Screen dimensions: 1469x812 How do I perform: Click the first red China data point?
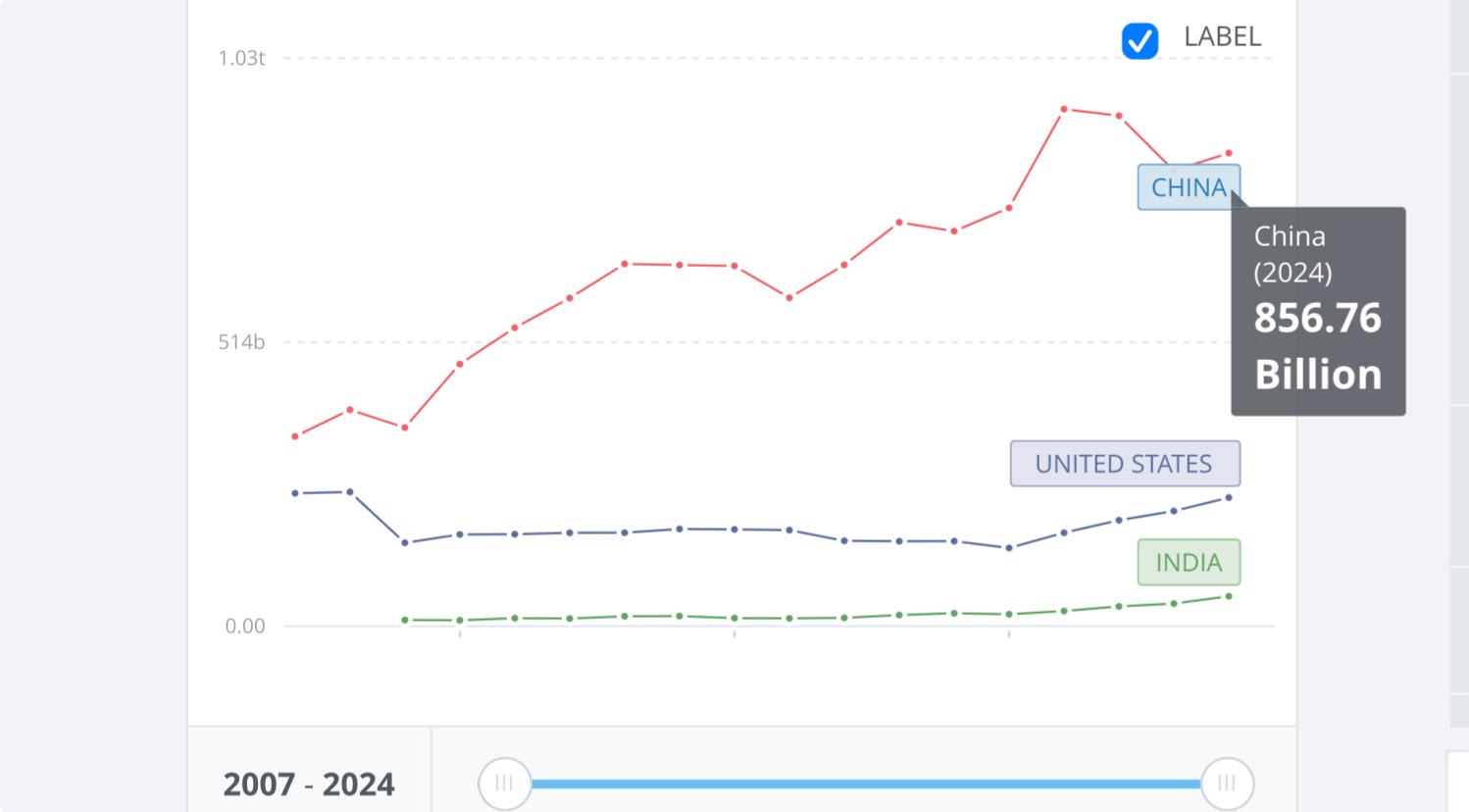(x=295, y=435)
